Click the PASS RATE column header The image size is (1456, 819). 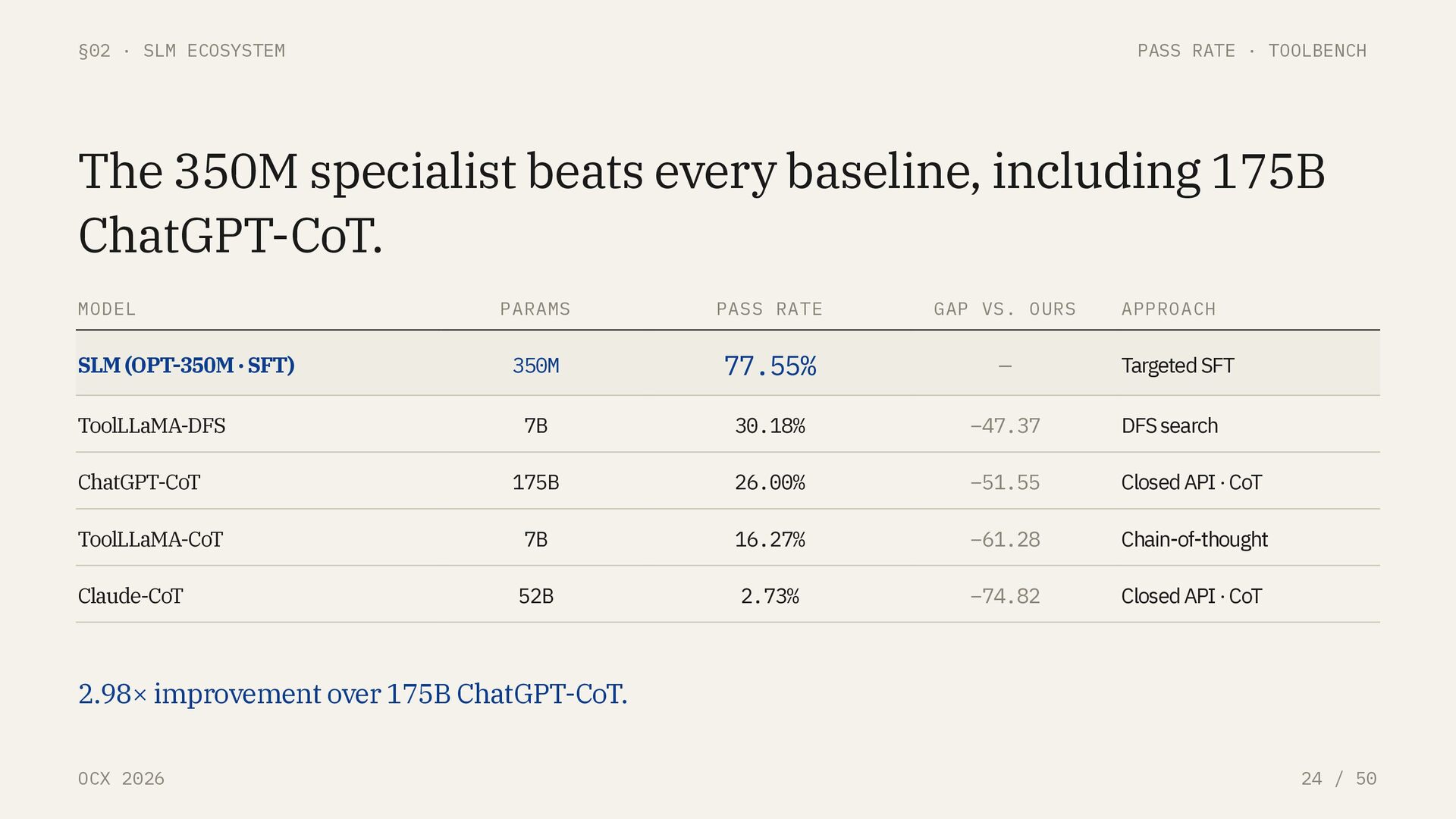770,309
